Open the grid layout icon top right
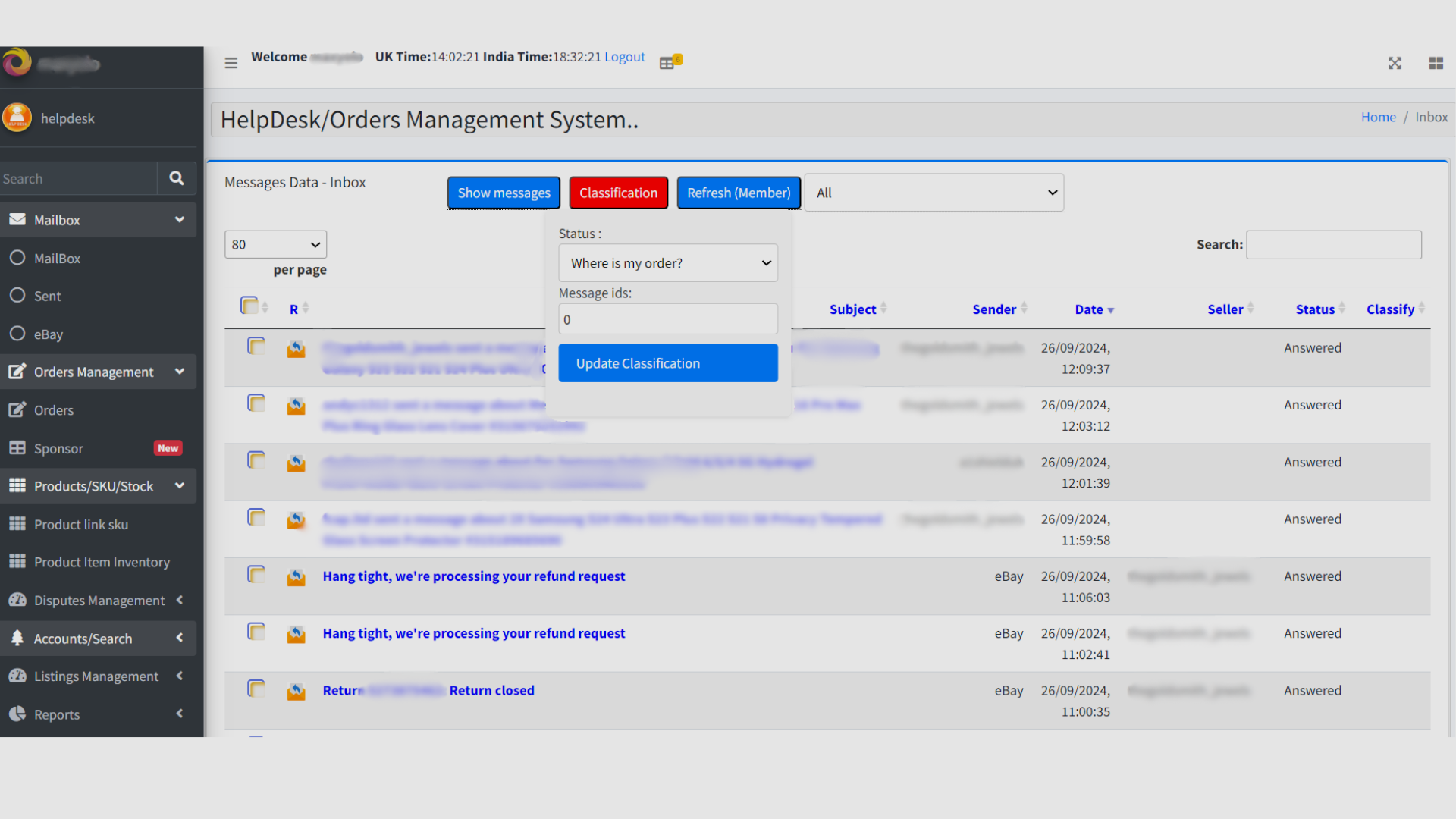Image resolution: width=1456 pixels, height=819 pixels. point(1436,63)
